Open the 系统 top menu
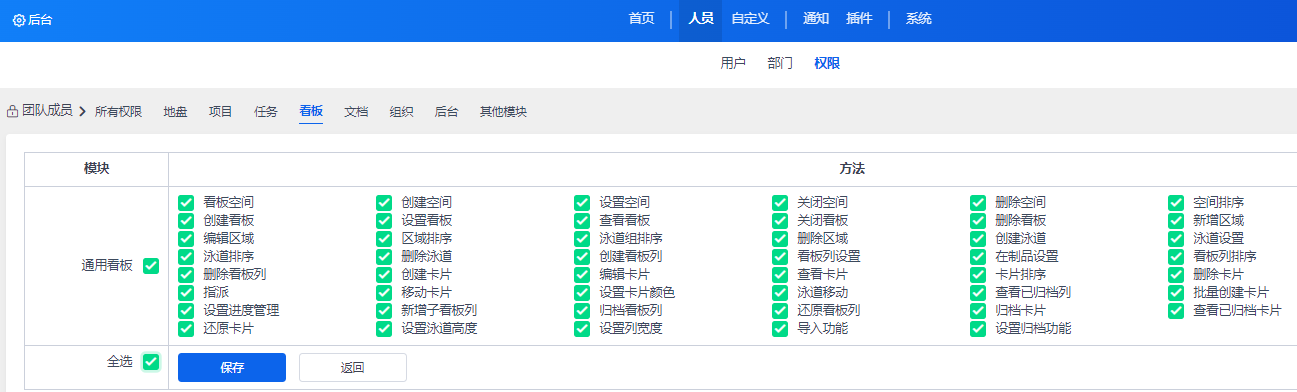Screen dimensions: 1297x392 click(919, 18)
